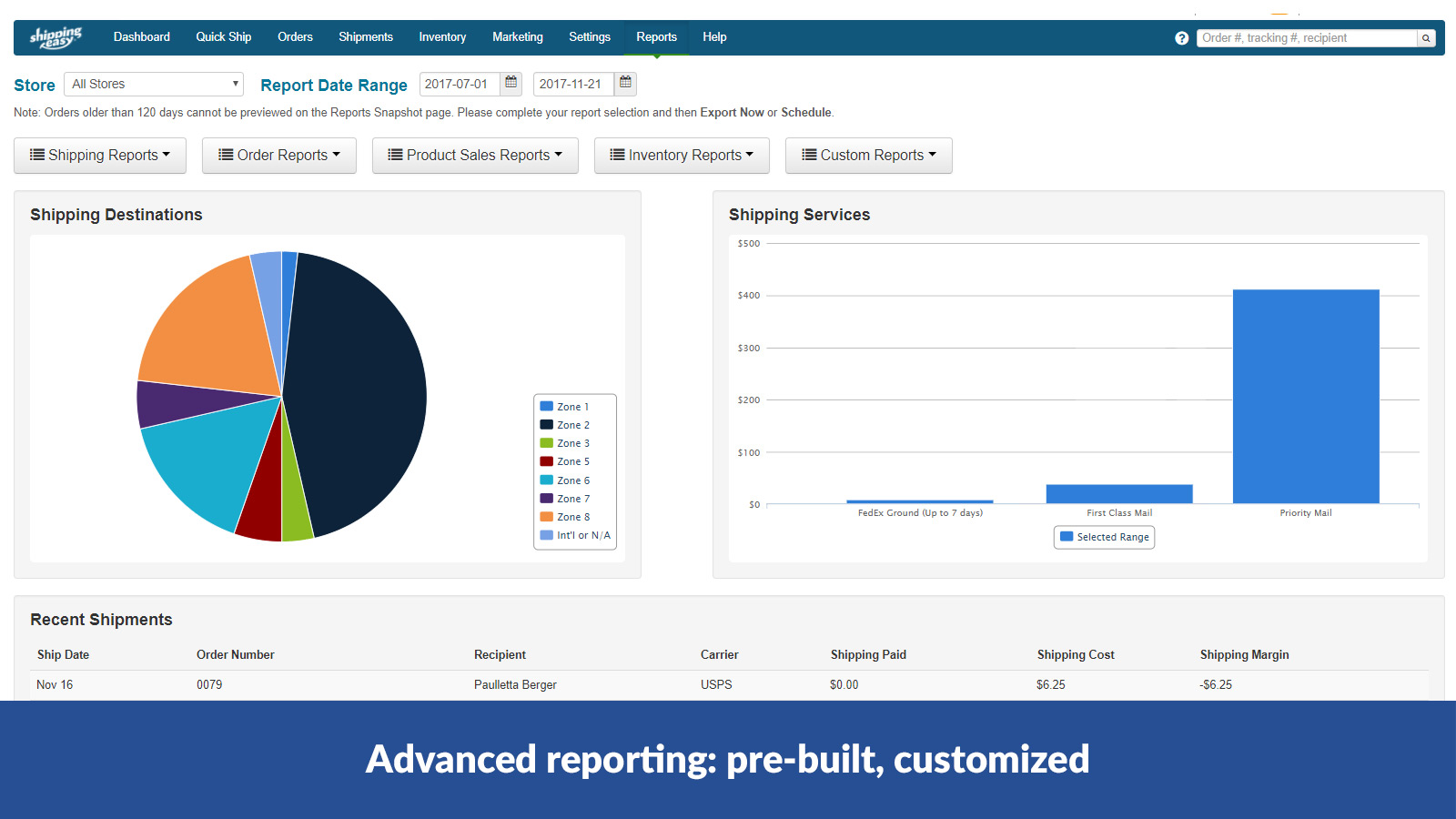This screenshot has height=819, width=1456.
Task: Click the ShippingEasy logo
Action: pos(56,37)
